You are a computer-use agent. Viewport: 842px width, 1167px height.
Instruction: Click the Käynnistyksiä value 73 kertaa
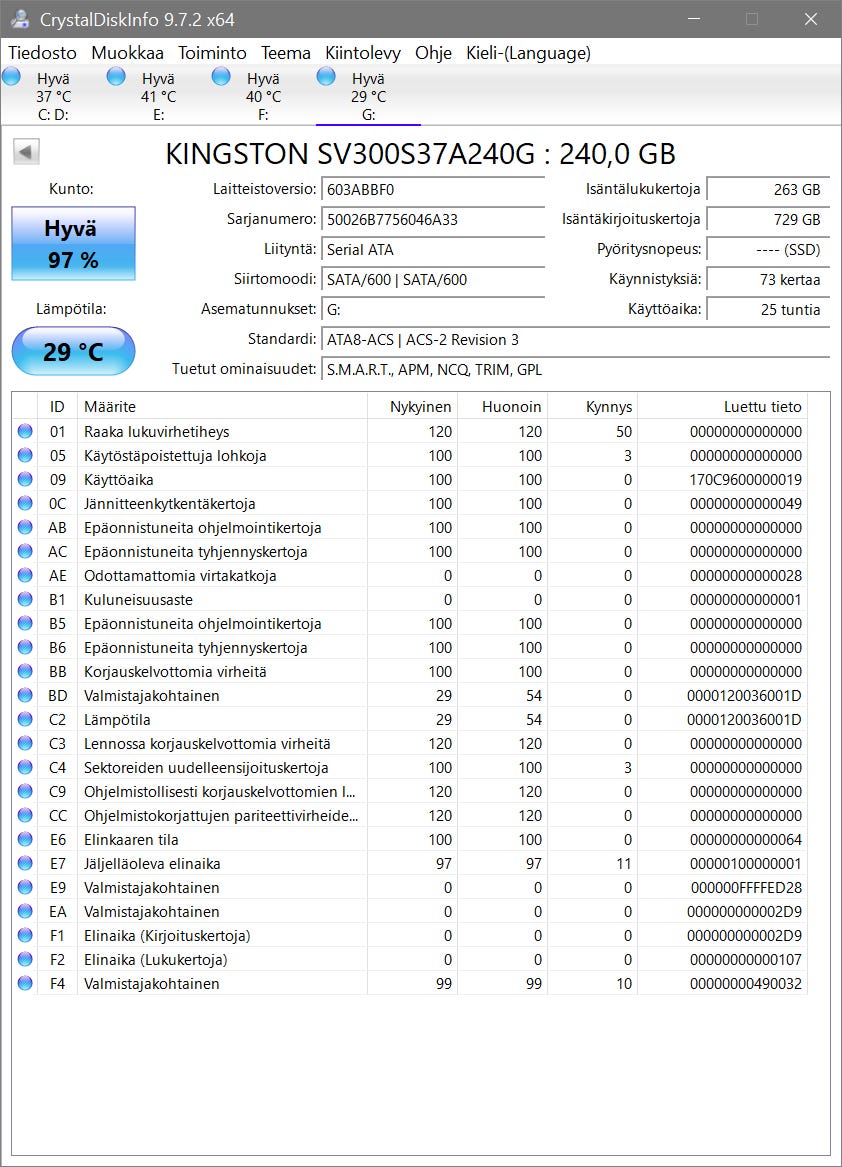[x=768, y=280]
